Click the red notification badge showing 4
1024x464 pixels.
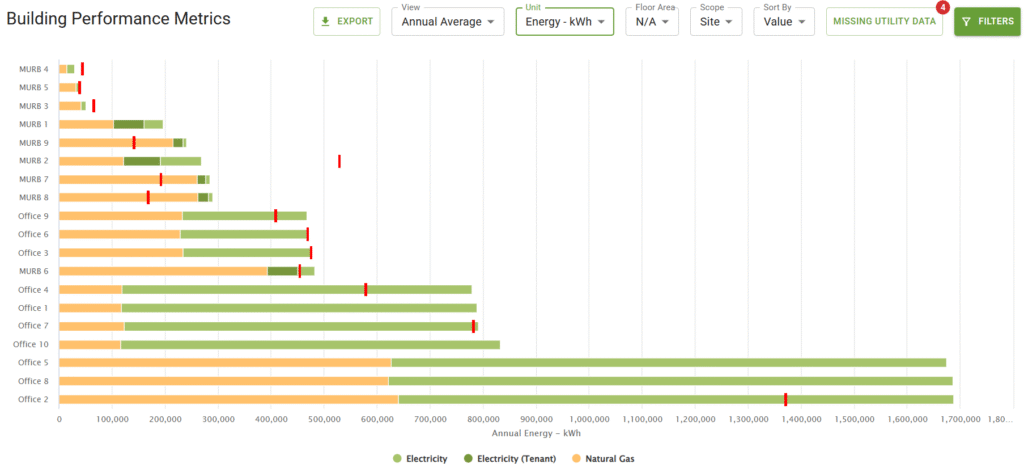point(941,8)
